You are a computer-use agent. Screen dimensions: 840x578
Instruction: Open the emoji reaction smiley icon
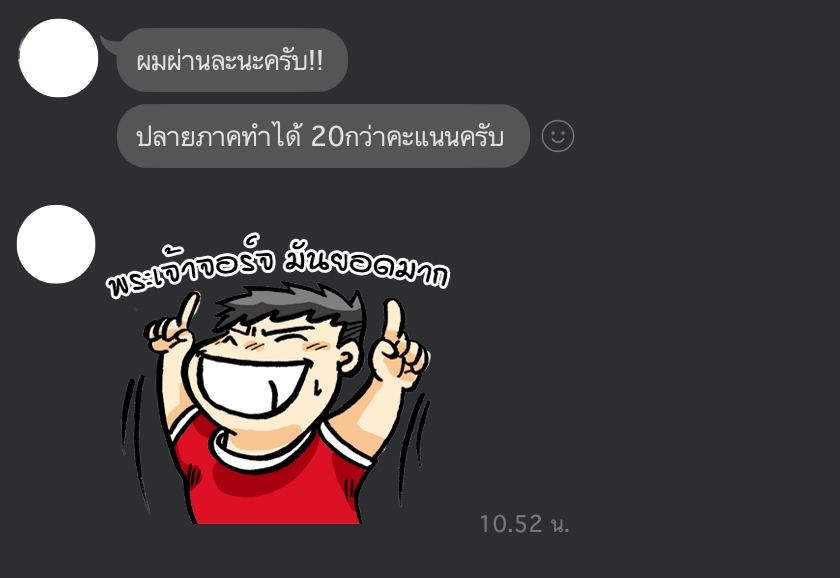(x=558, y=136)
